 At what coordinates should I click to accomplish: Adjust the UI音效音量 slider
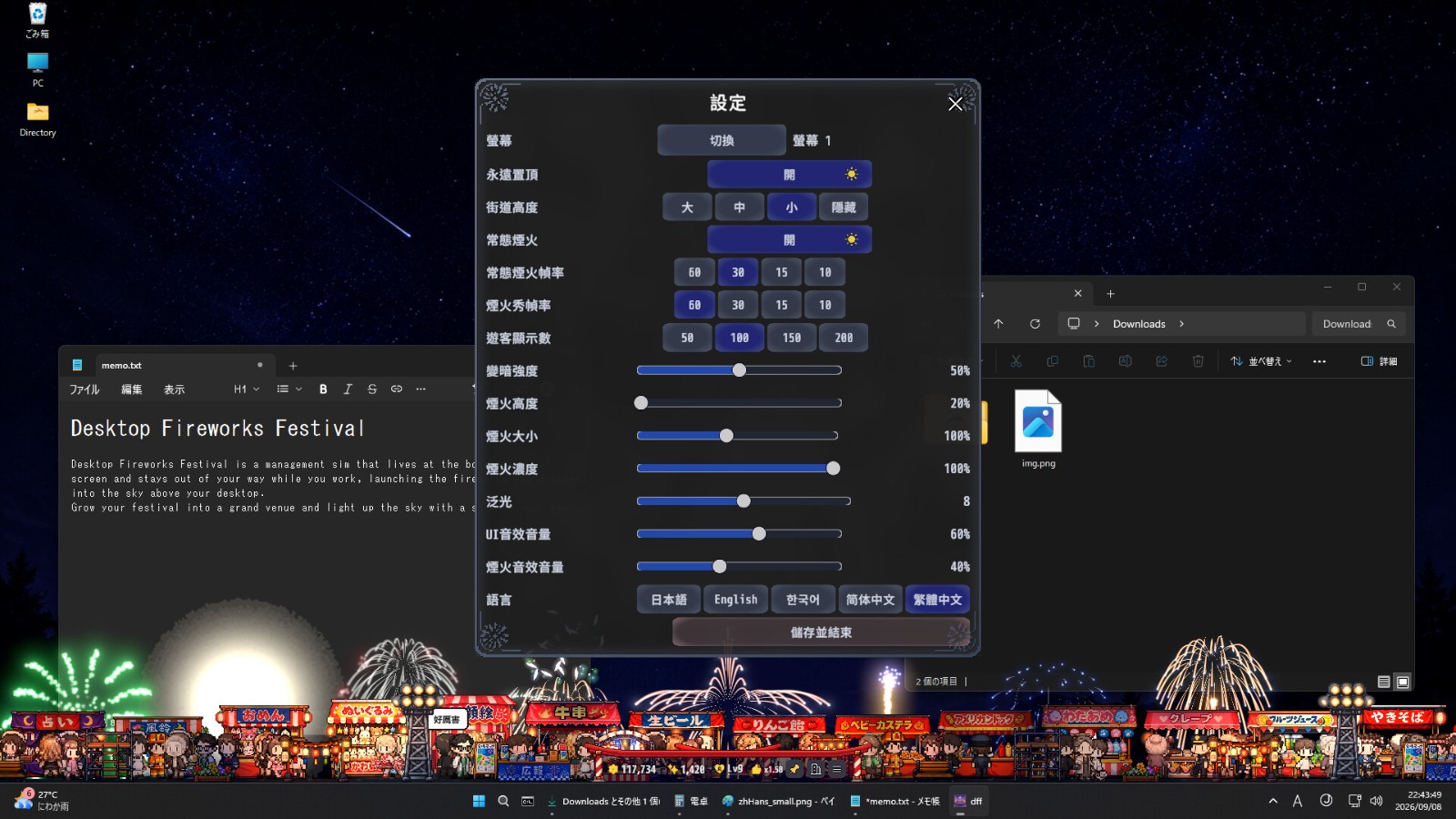(x=739, y=534)
